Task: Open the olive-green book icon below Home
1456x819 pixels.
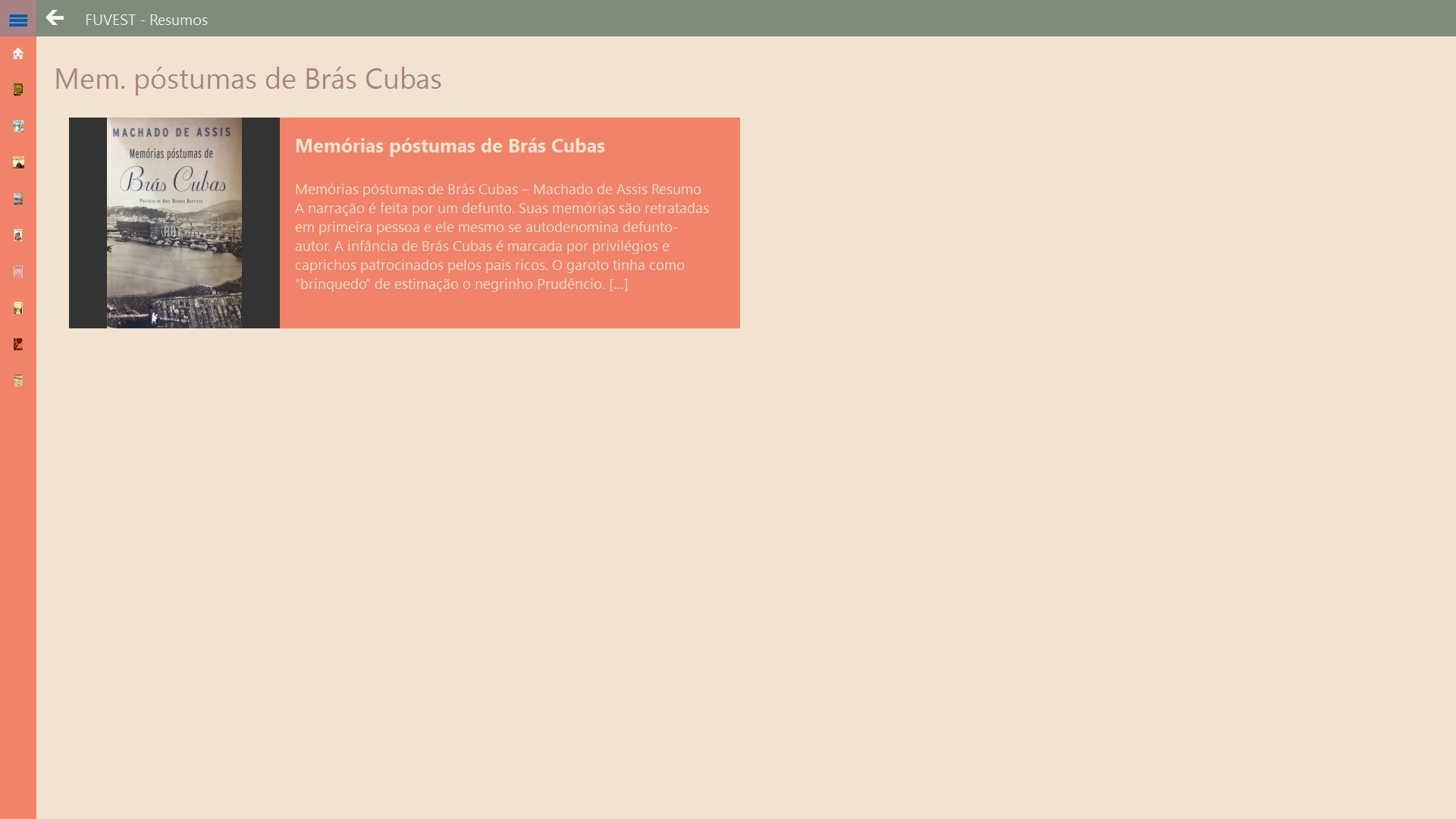Action: tap(18, 89)
